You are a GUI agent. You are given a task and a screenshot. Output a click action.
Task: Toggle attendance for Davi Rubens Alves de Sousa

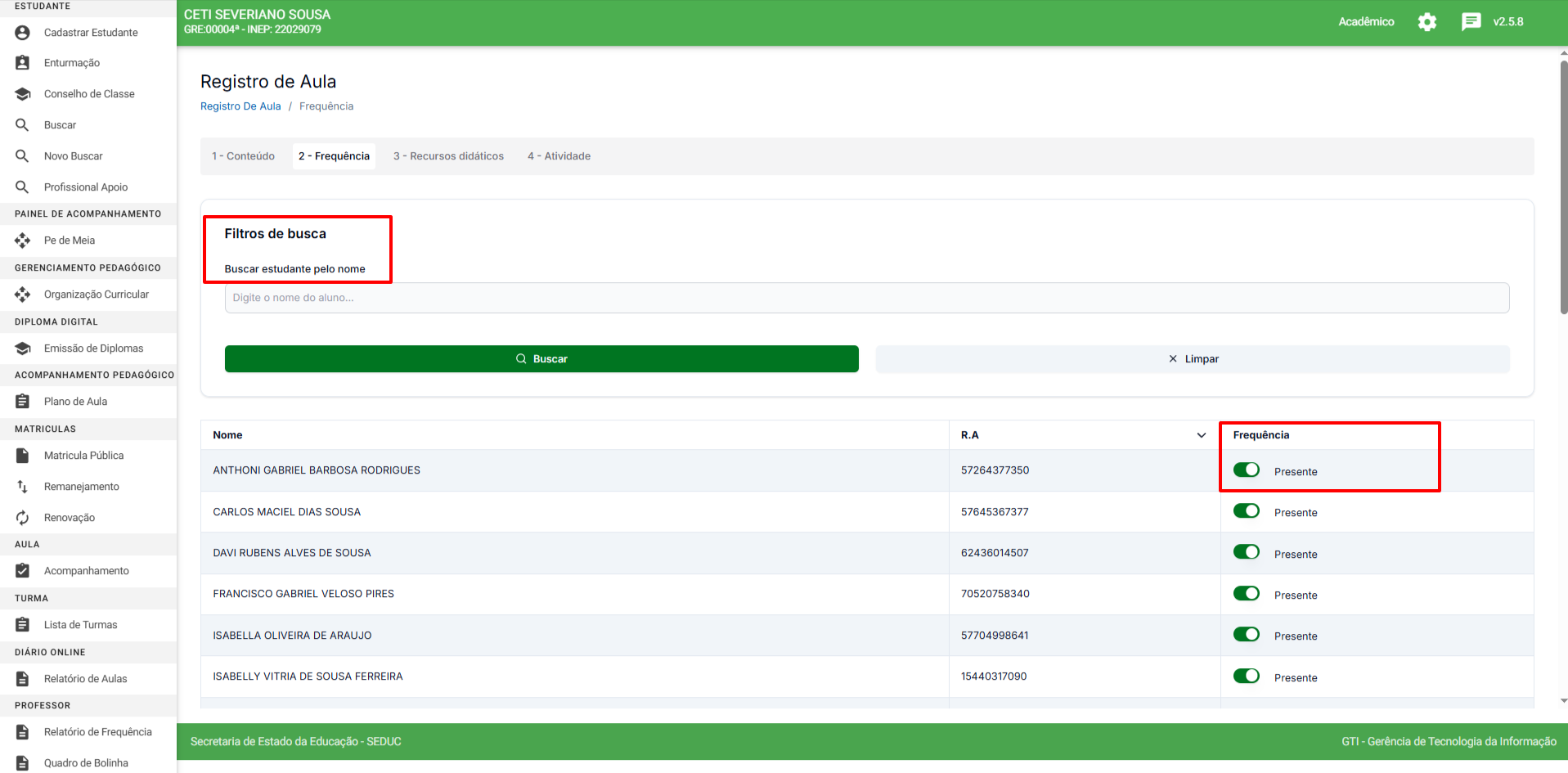click(x=1246, y=552)
